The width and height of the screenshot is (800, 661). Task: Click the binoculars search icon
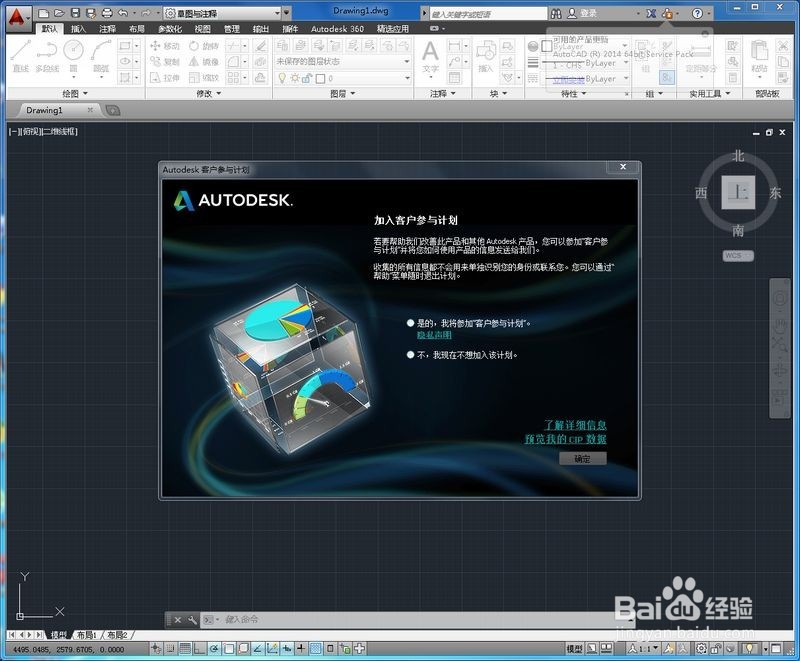click(556, 14)
